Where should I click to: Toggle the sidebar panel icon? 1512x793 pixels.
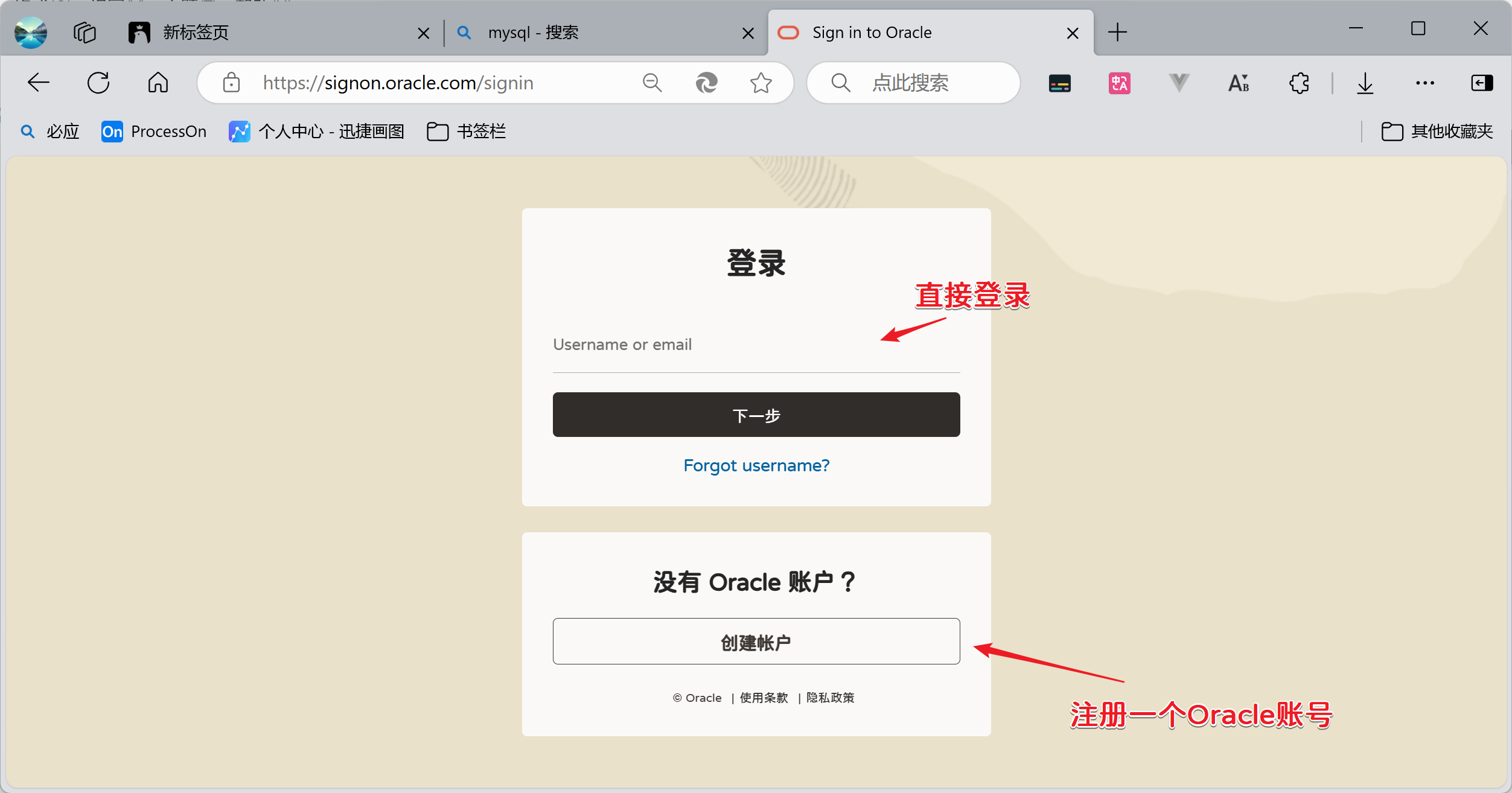1482,83
